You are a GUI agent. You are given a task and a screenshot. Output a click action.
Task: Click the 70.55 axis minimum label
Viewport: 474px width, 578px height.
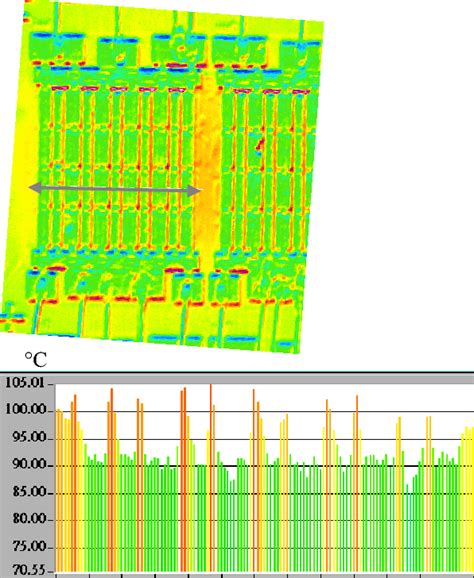click(29, 571)
